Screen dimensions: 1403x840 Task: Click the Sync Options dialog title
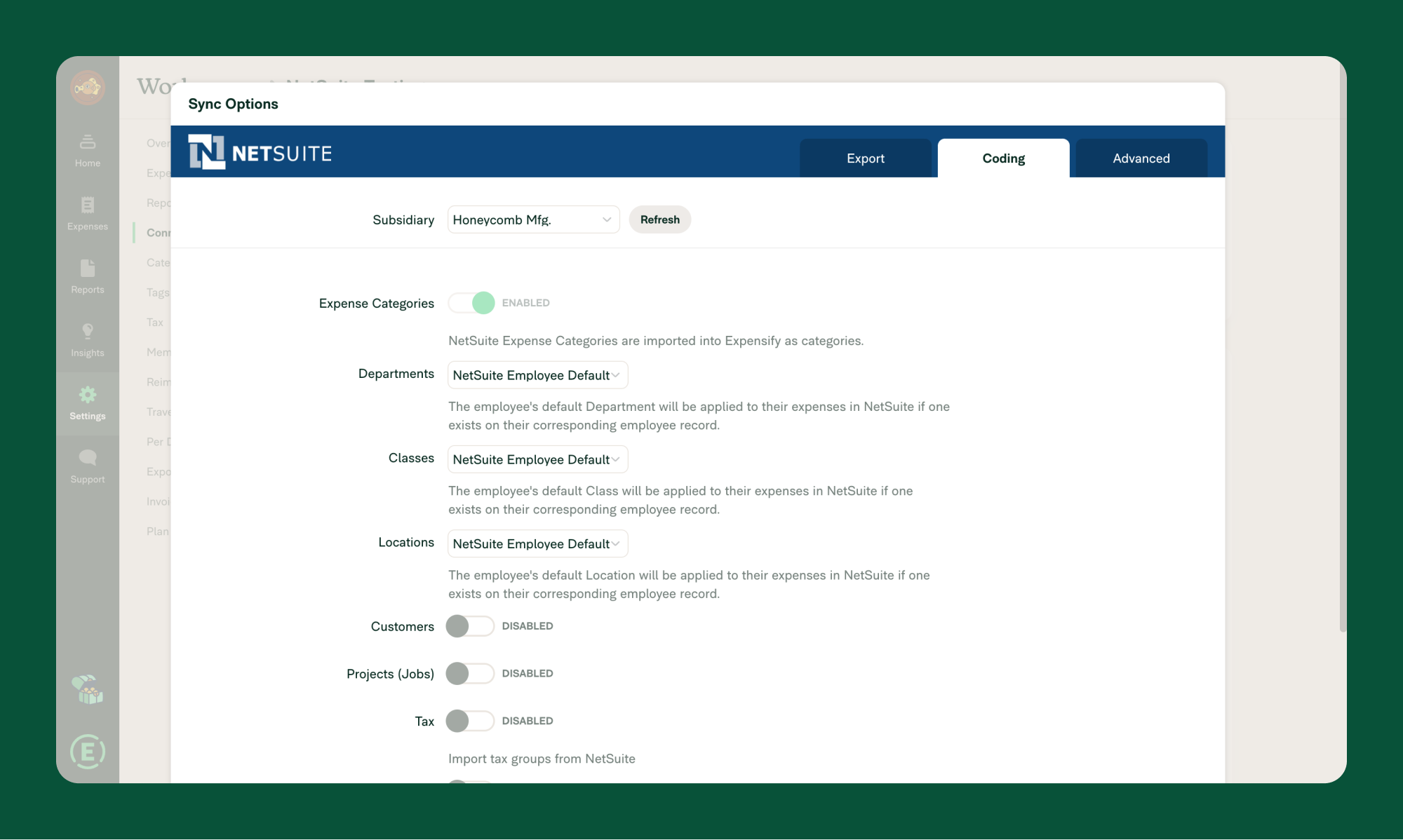233,104
